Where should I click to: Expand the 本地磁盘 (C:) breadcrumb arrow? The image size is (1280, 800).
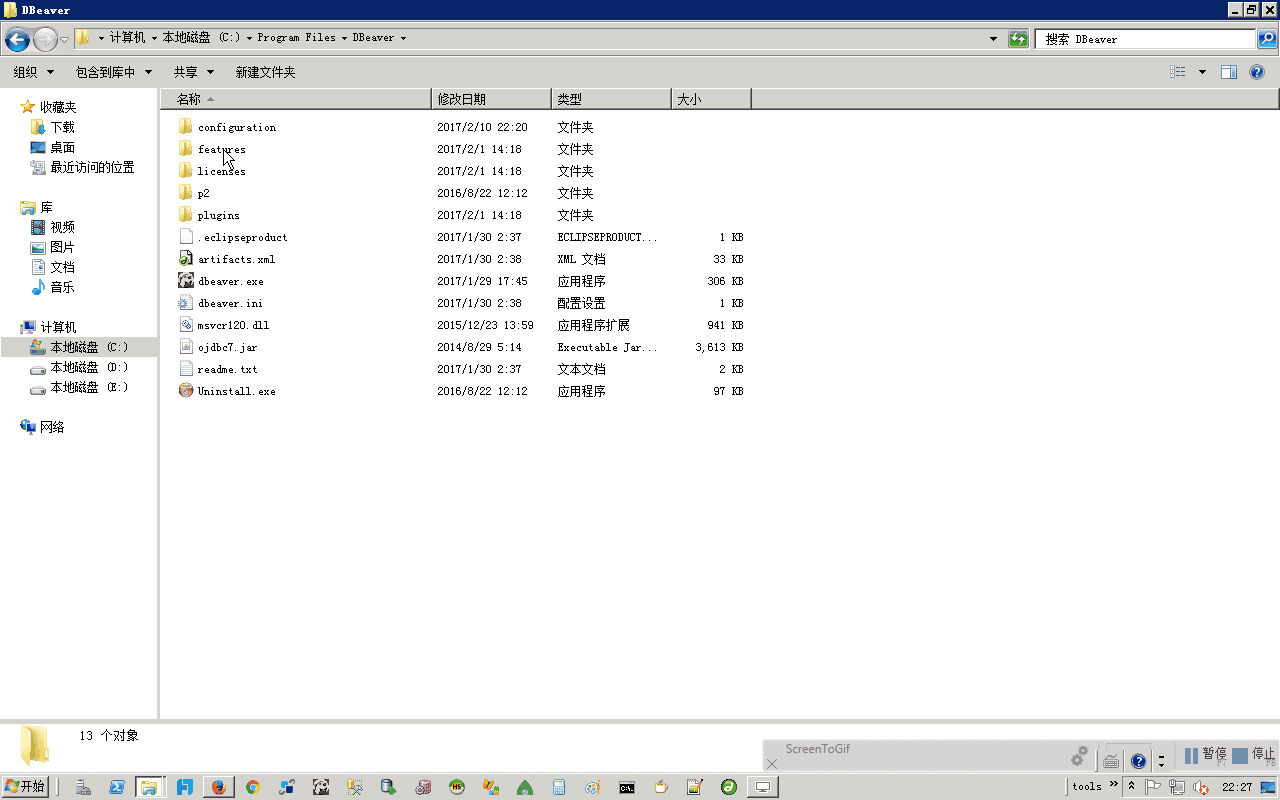coord(249,38)
